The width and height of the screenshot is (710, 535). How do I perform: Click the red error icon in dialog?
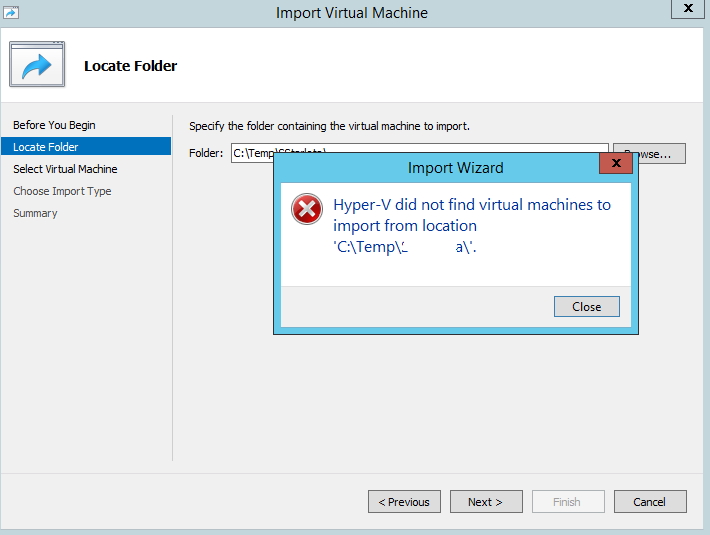click(307, 209)
